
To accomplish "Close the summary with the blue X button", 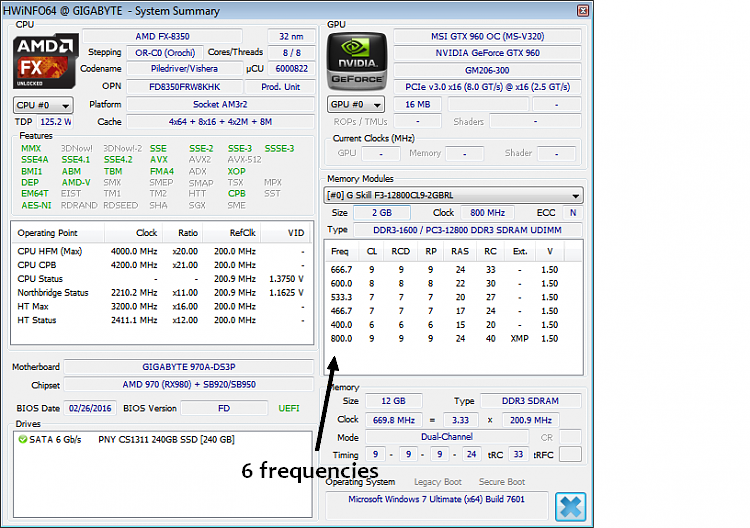I will point(571,507).
